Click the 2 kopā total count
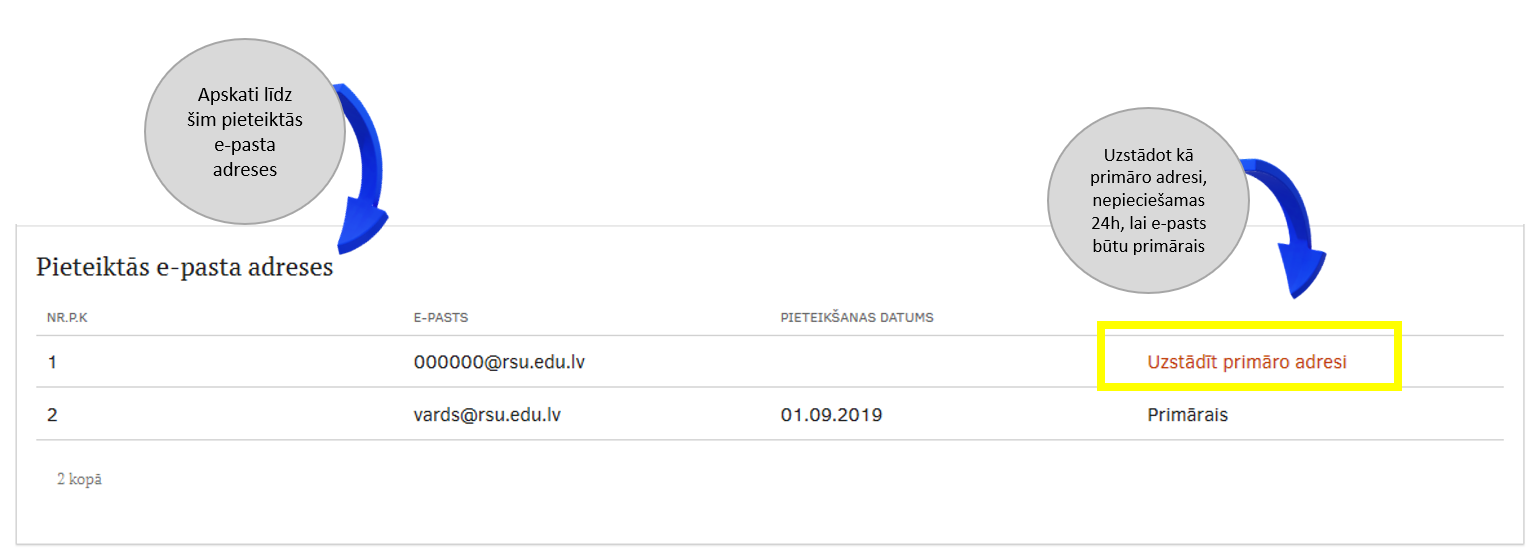Screen dimensions: 1529x549 [79, 479]
